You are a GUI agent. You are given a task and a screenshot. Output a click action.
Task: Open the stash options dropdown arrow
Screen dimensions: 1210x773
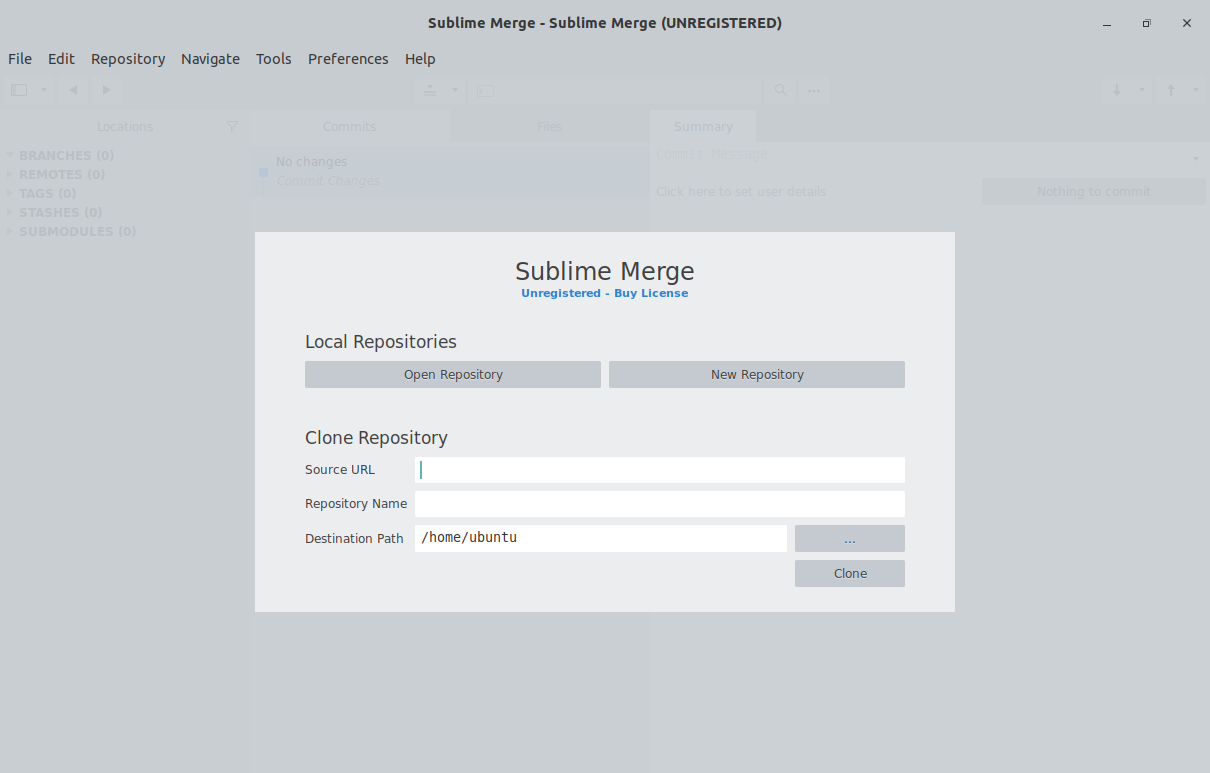click(455, 90)
